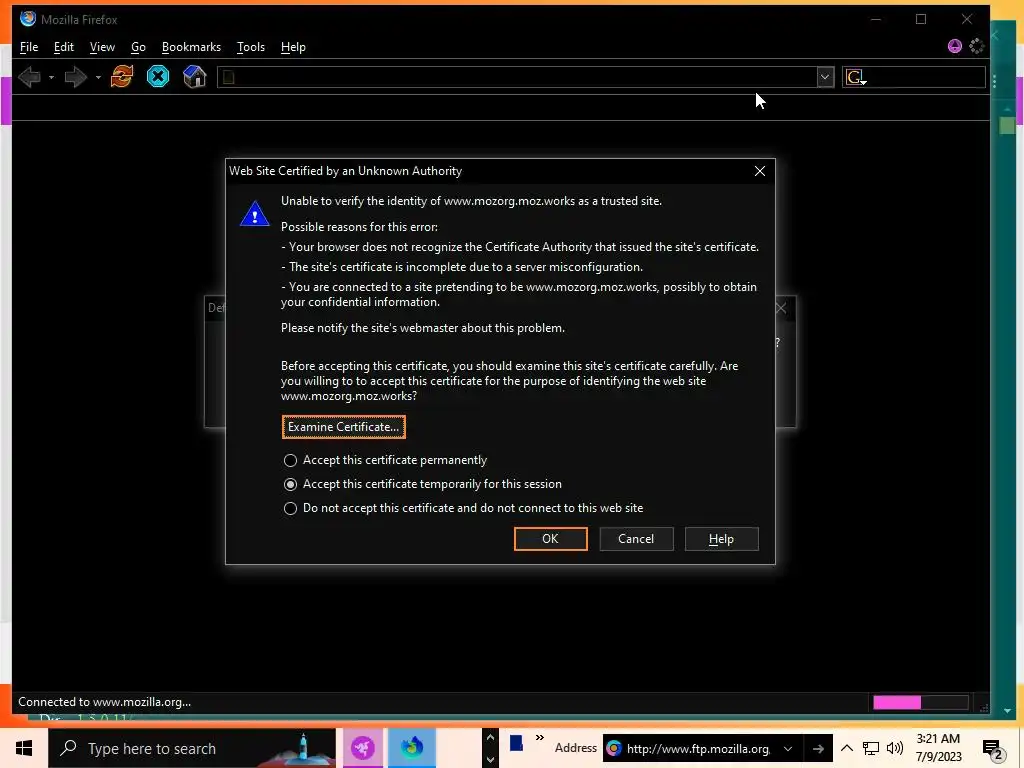Click the taskbar Address go arrow
This screenshot has height=768, width=1024.
coord(818,748)
